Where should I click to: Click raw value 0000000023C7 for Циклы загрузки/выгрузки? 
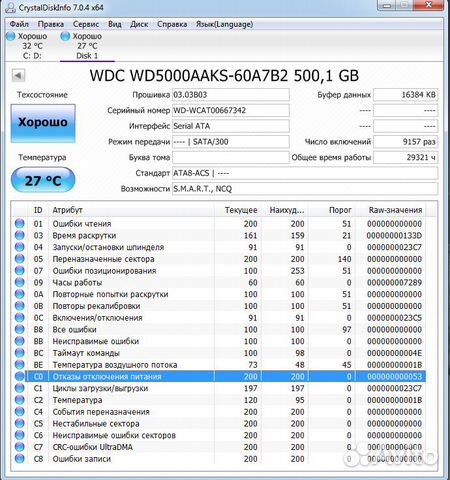(394, 388)
